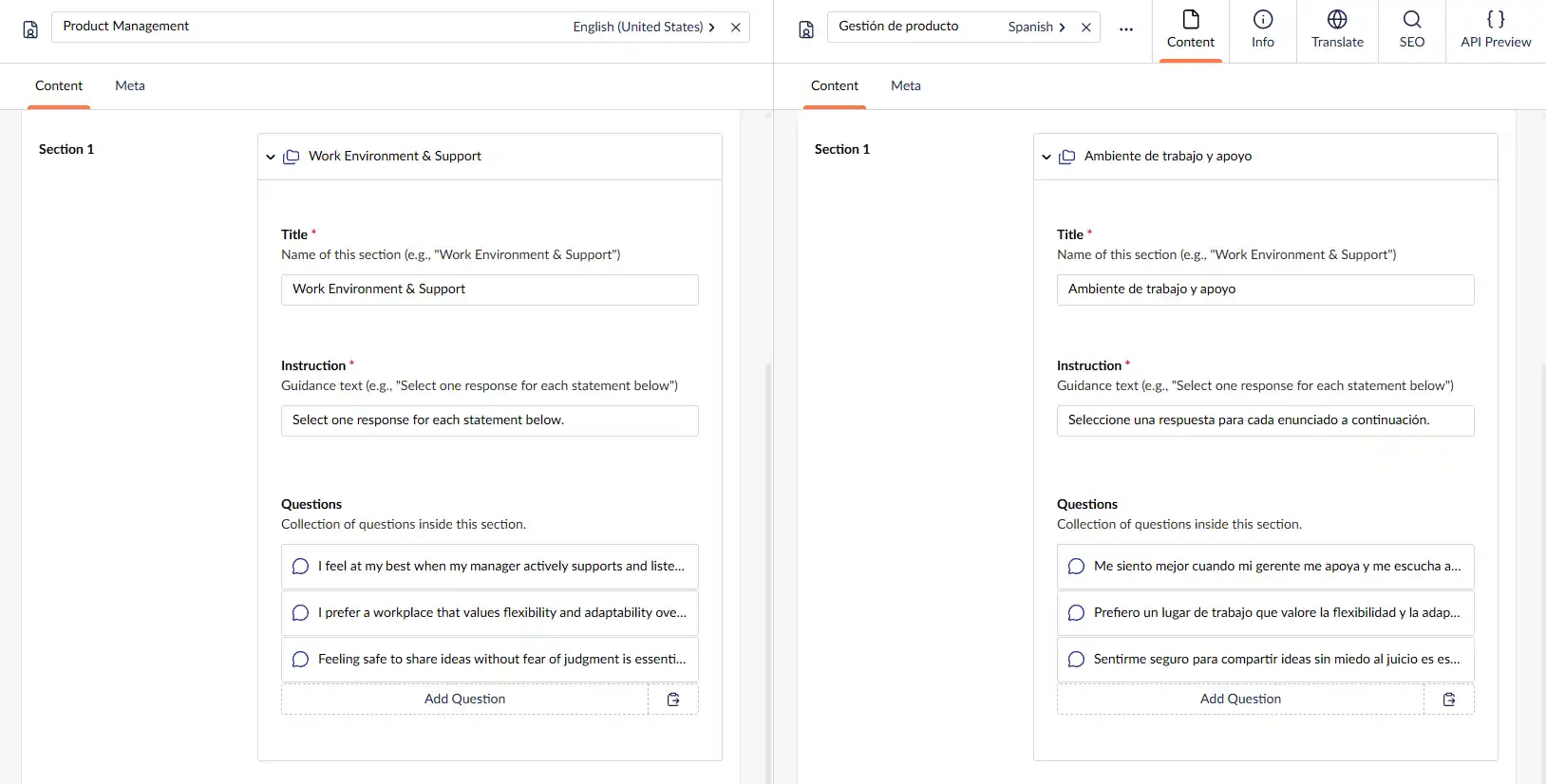
Task: Click the document icon beside Gestión de producto
Action: pos(806,29)
